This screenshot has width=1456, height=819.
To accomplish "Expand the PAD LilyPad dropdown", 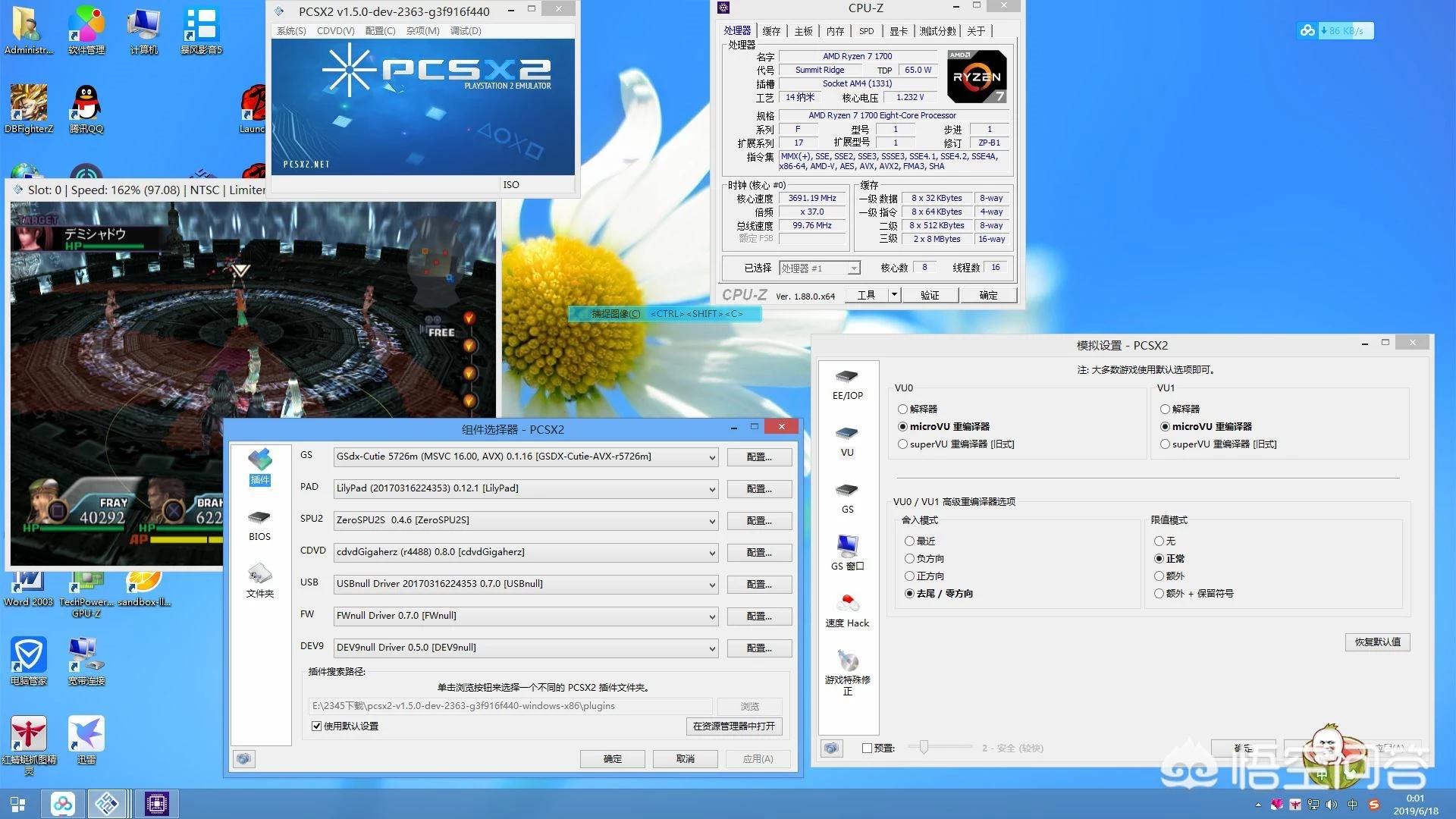I will click(712, 489).
